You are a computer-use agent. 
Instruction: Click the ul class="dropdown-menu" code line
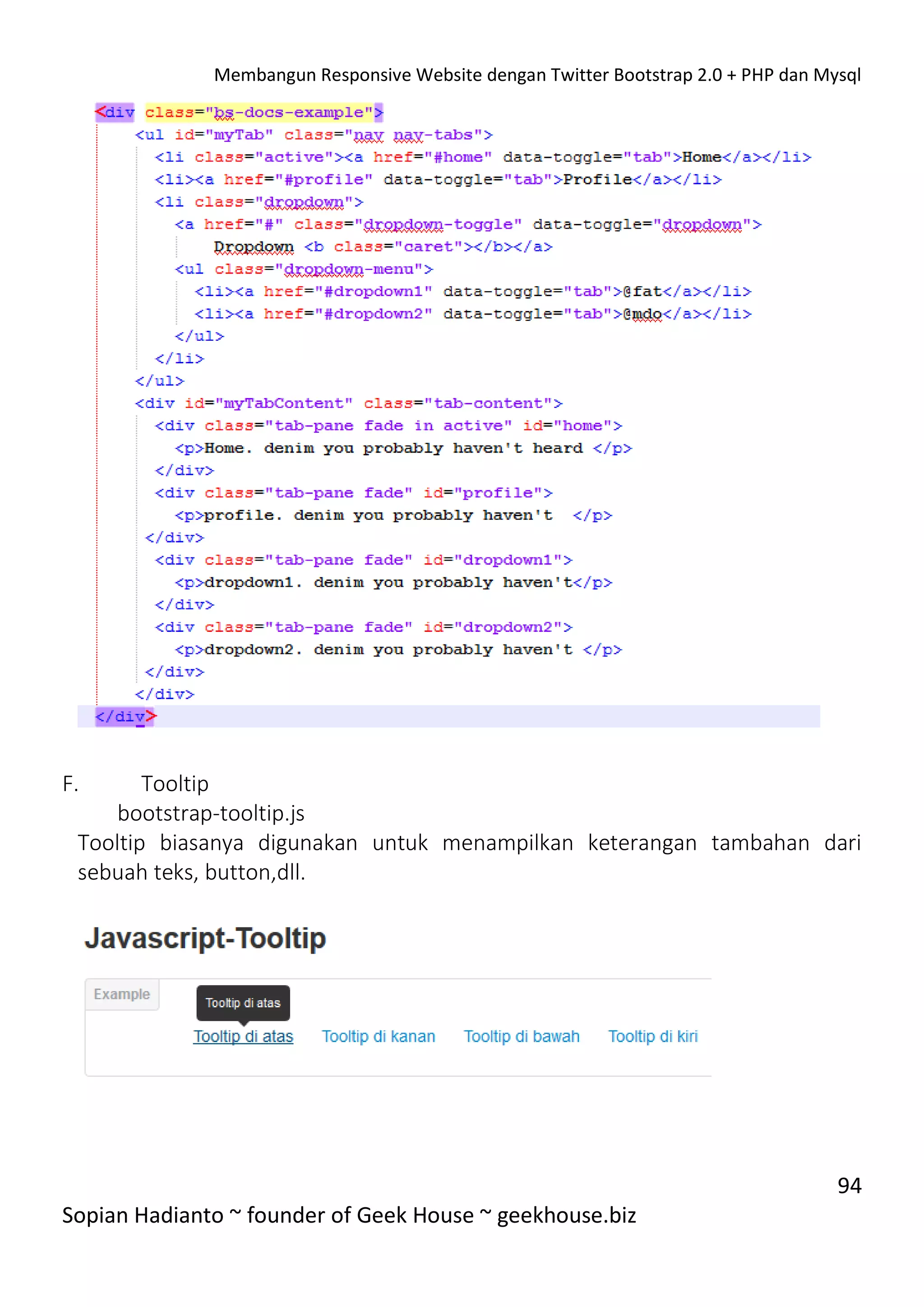304,269
